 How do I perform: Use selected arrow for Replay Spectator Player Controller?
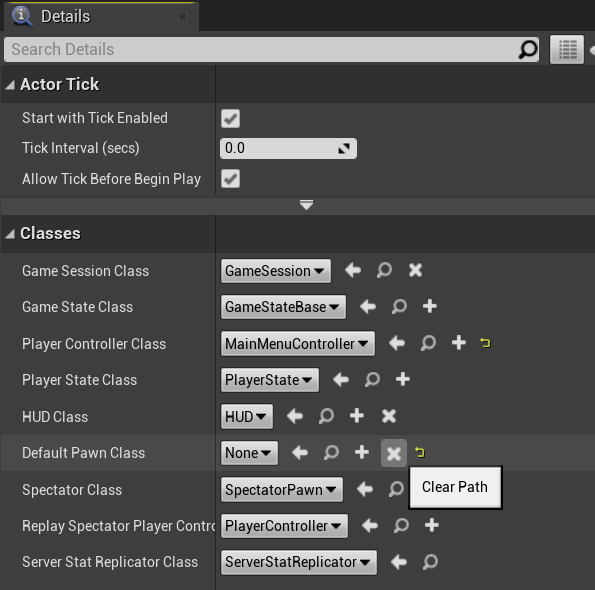[370, 526]
